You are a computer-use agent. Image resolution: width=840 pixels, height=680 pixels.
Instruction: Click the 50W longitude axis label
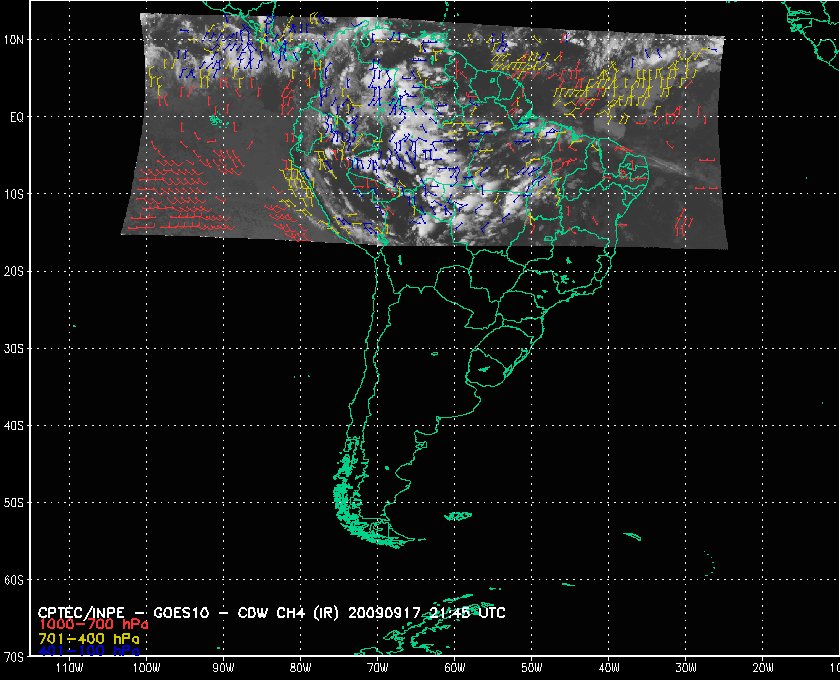(x=531, y=667)
